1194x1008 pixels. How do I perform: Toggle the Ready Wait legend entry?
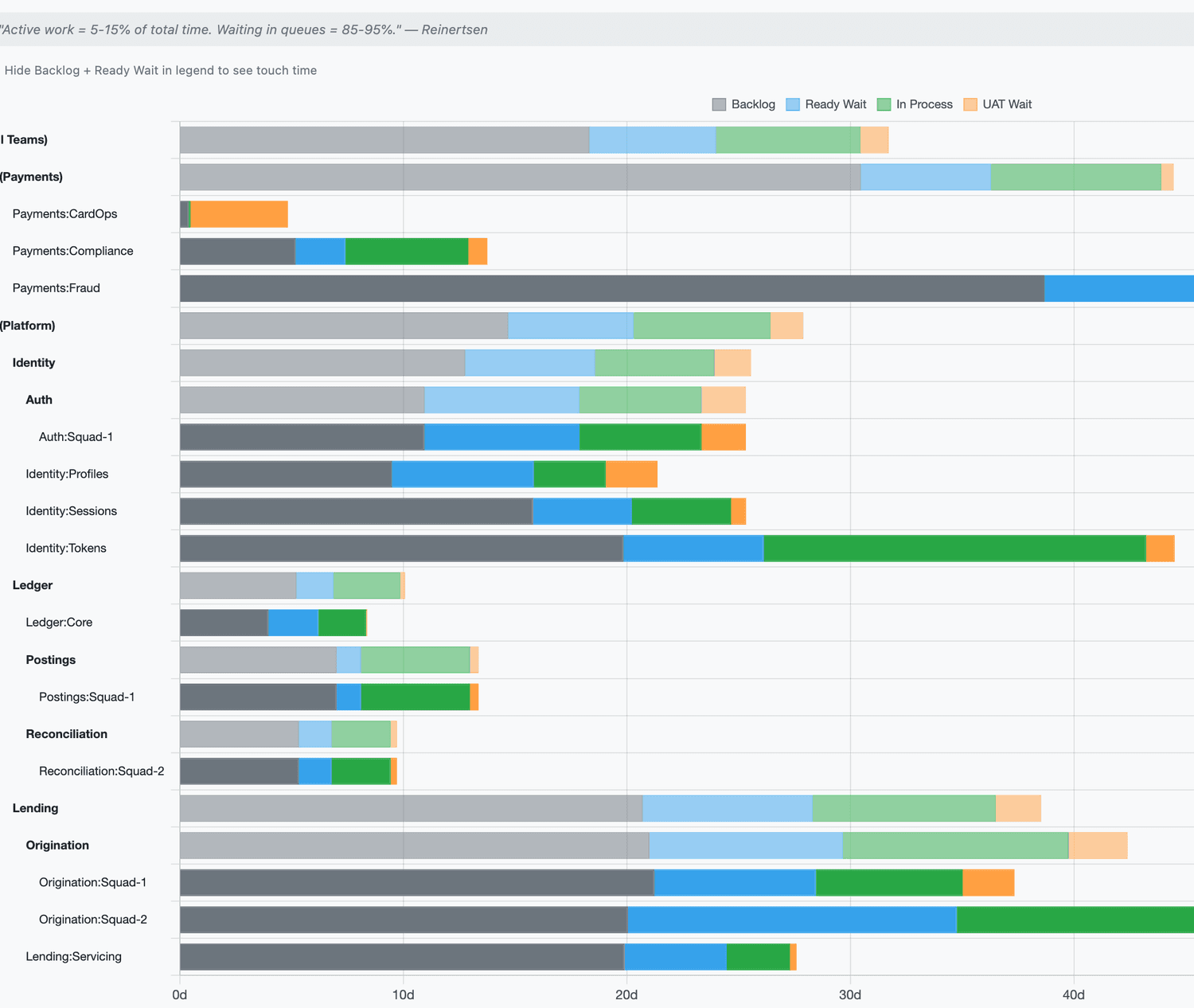coord(826,104)
